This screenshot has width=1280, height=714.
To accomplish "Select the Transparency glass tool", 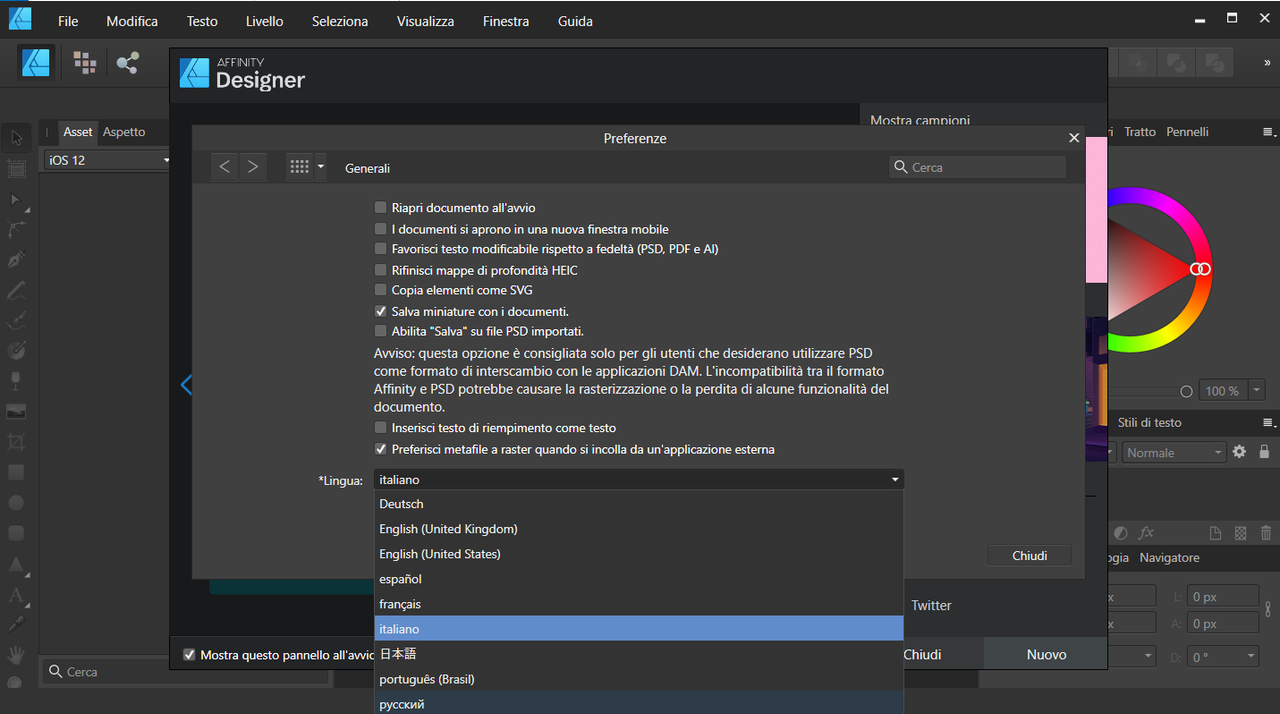I will (x=16, y=381).
